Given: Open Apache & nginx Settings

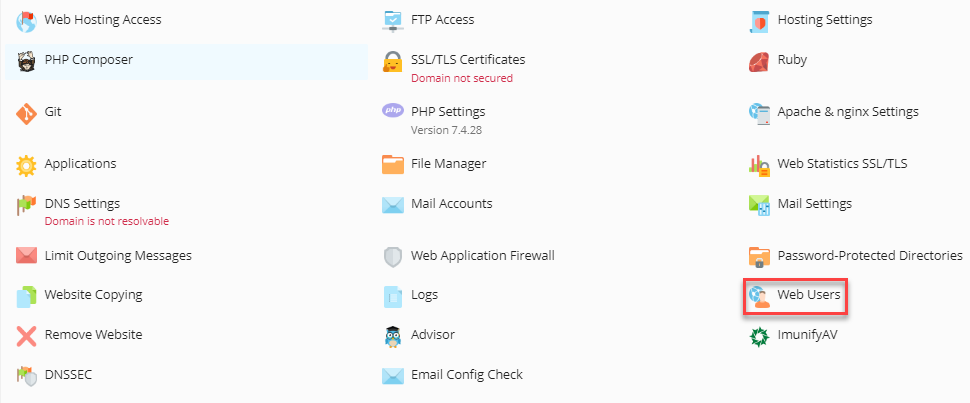Looking at the screenshot, I should point(848,111).
